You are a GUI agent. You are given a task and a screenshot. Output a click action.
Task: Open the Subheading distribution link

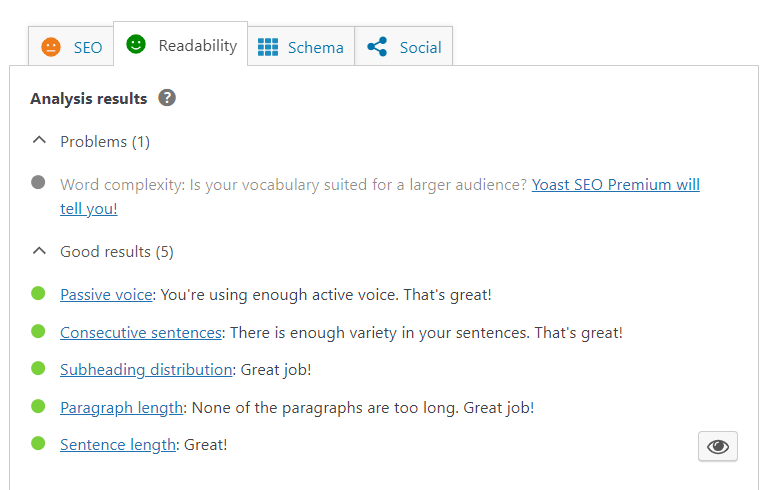[x=146, y=370]
